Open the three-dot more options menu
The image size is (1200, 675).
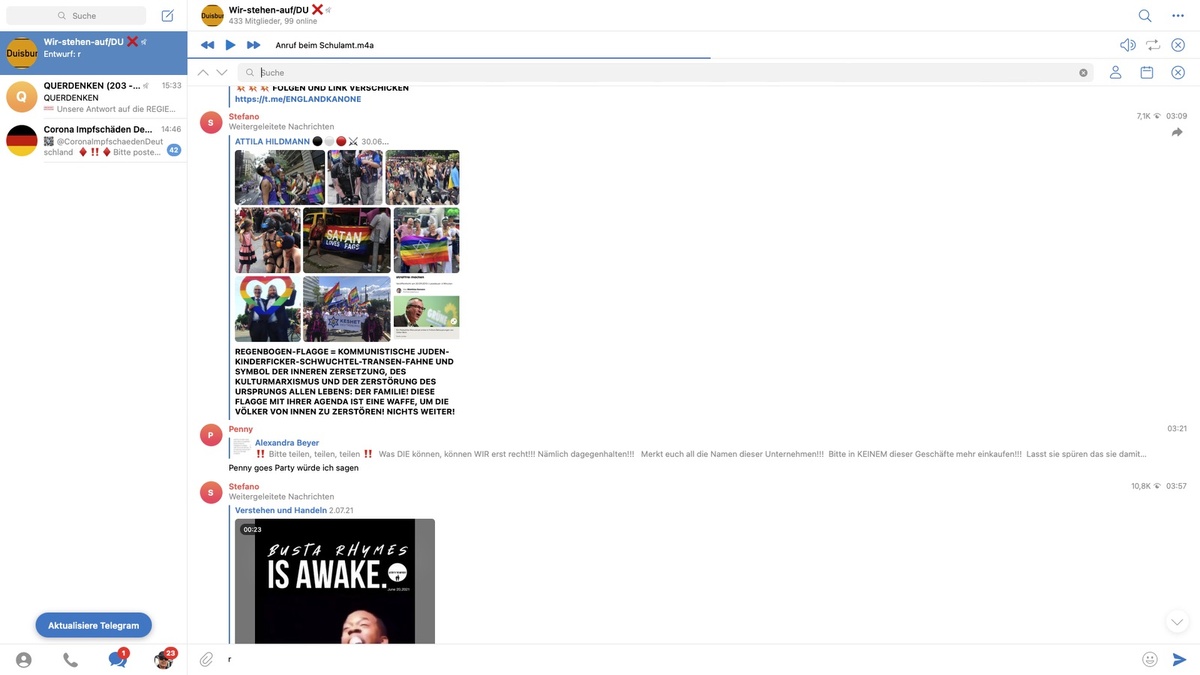pyautogui.click(x=1178, y=16)
